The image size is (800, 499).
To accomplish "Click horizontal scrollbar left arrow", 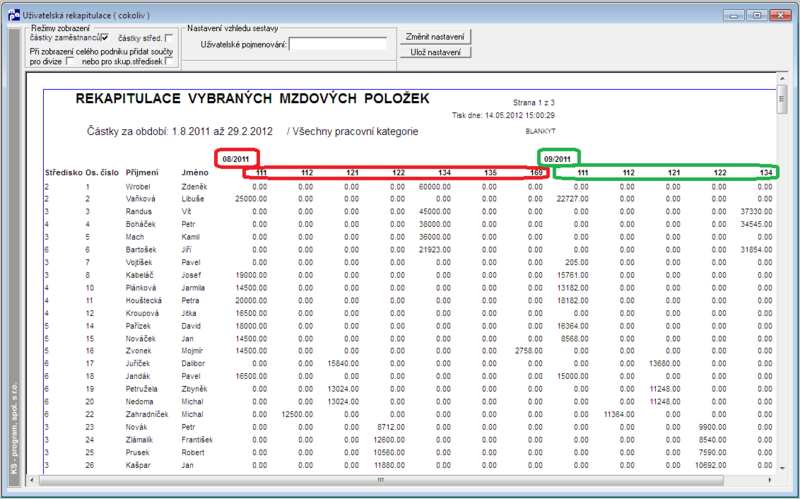I will (x=33, y=480).
